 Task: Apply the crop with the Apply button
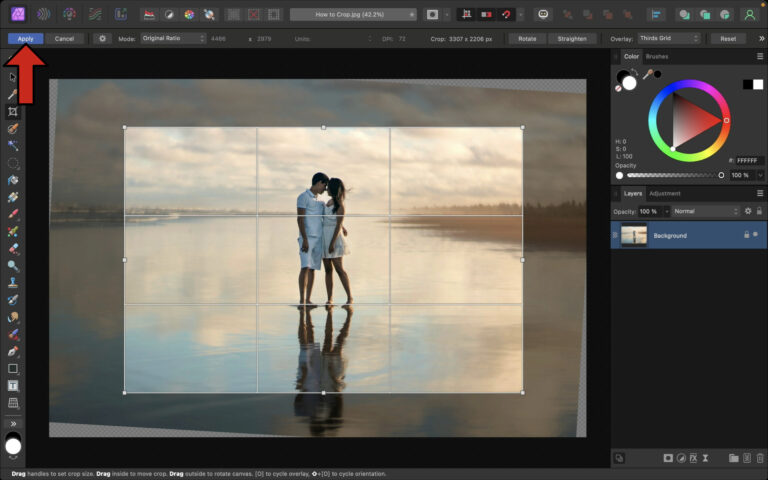coord(25,39)
